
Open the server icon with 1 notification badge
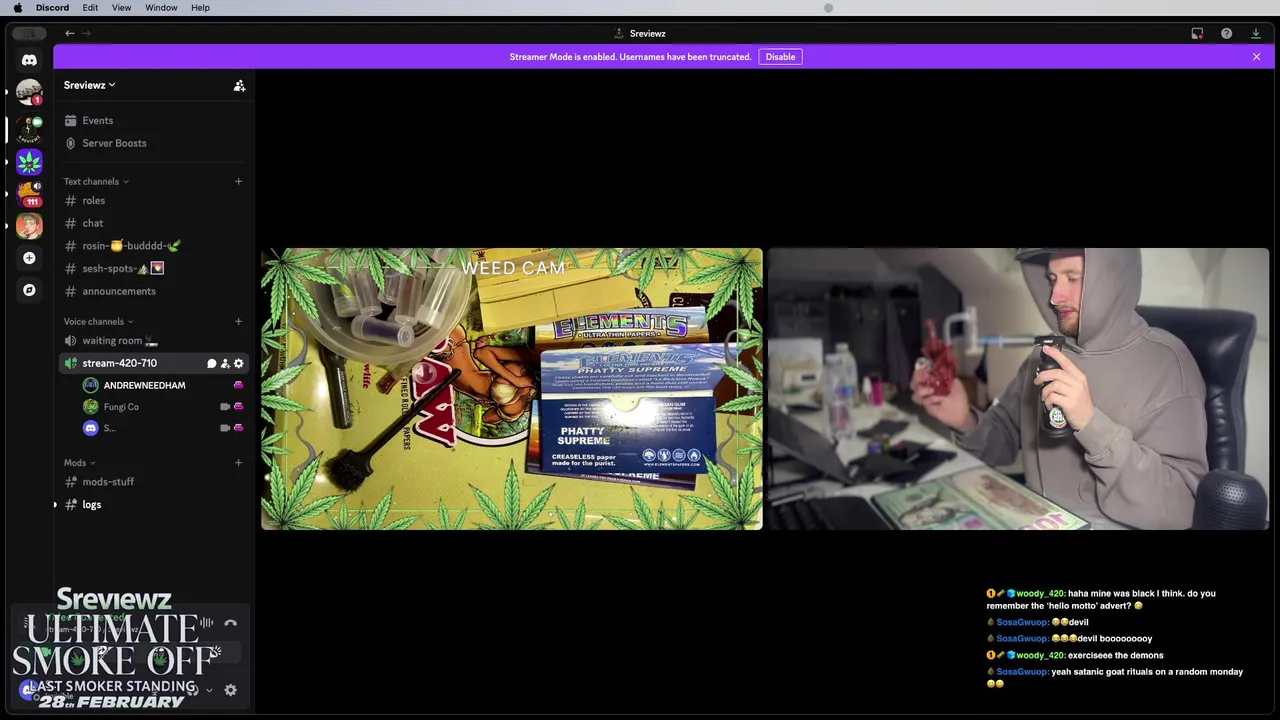(x=29, y=93)
